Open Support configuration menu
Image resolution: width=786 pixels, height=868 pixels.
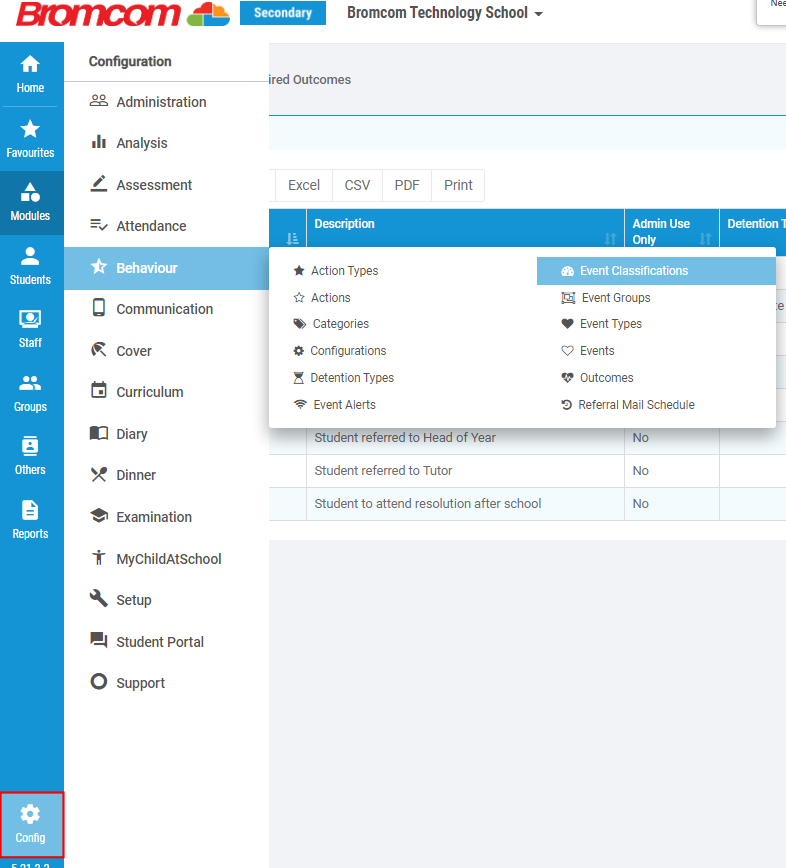click(x=167, y=683)
